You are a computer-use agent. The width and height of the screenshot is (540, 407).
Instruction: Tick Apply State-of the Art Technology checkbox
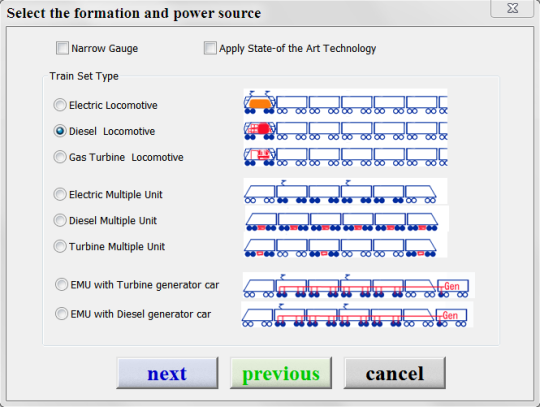(x=210, y=48)
